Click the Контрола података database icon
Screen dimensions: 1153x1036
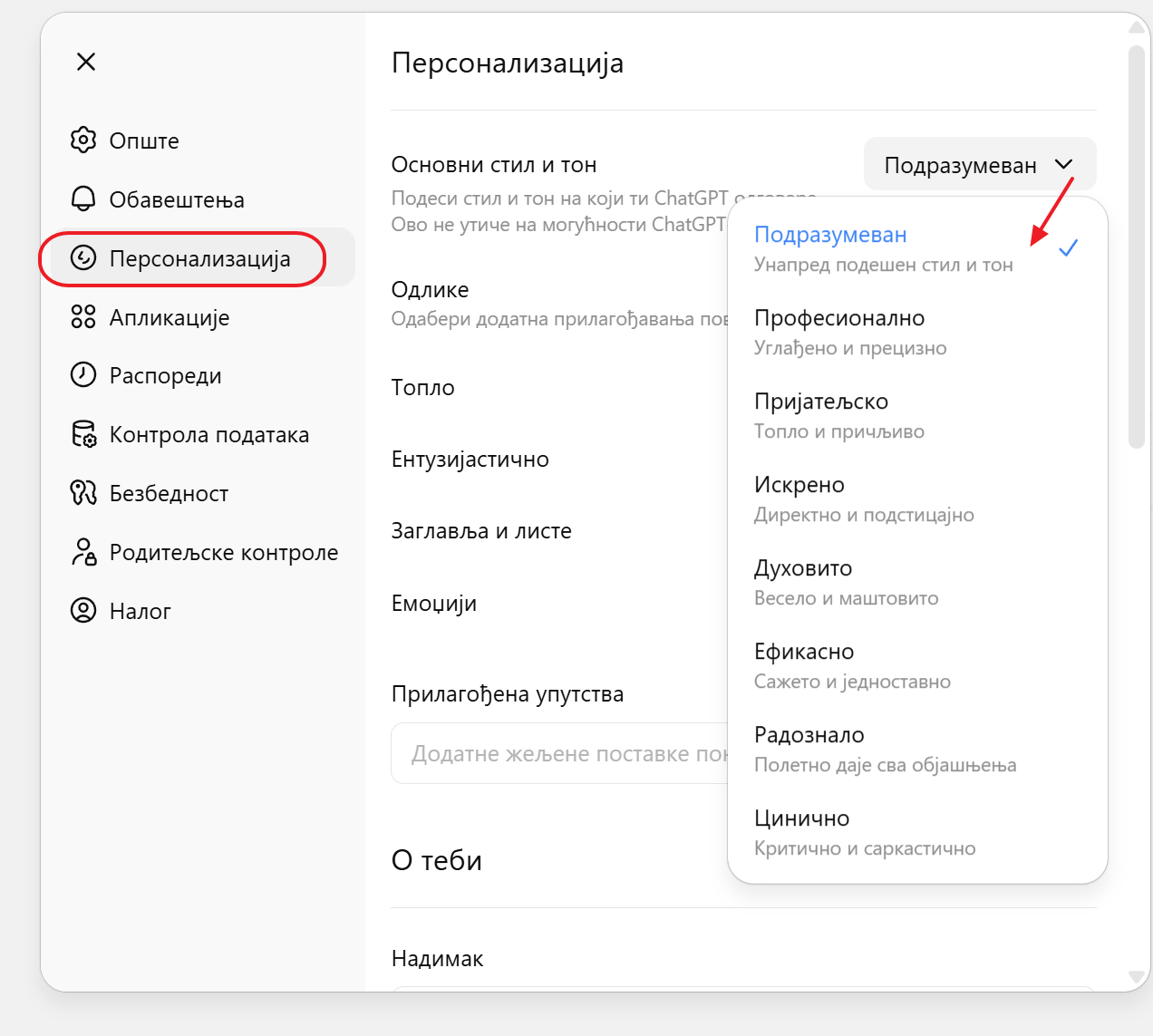[83, 434]
